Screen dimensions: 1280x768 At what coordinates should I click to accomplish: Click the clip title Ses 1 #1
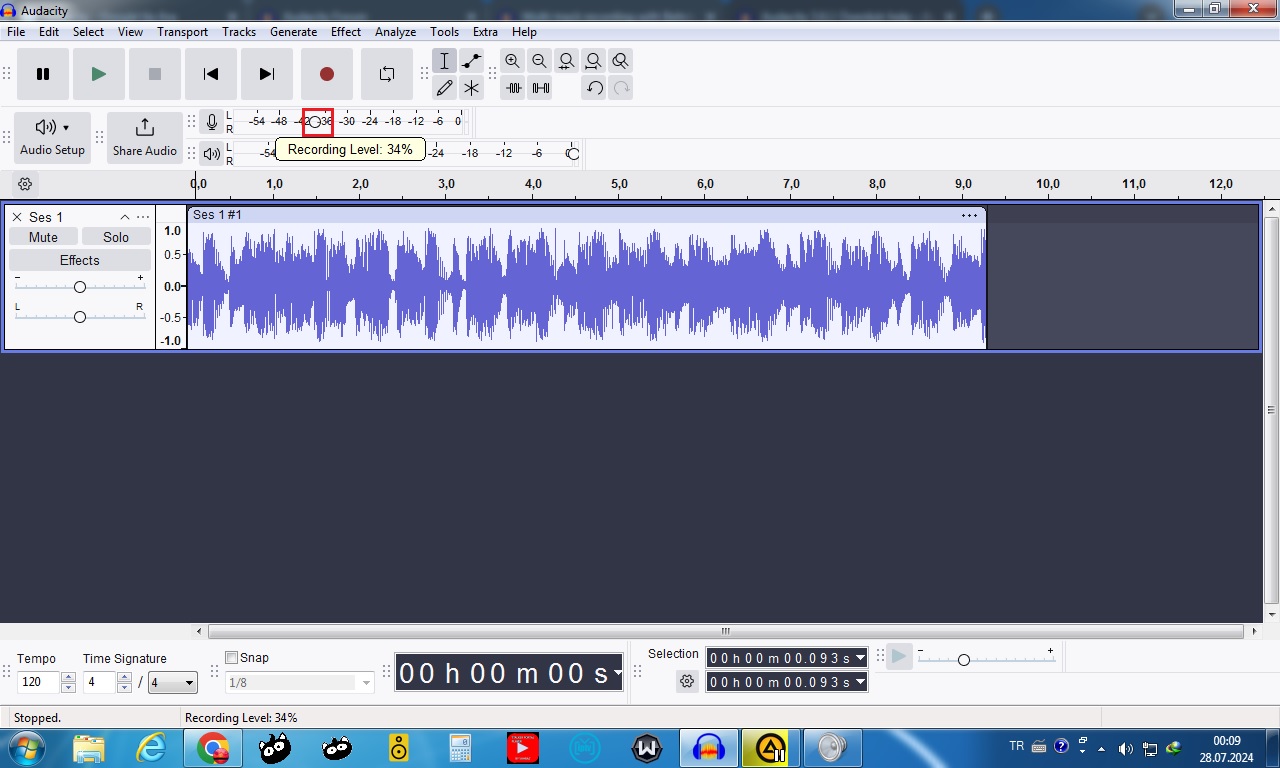tap(217, 215)
